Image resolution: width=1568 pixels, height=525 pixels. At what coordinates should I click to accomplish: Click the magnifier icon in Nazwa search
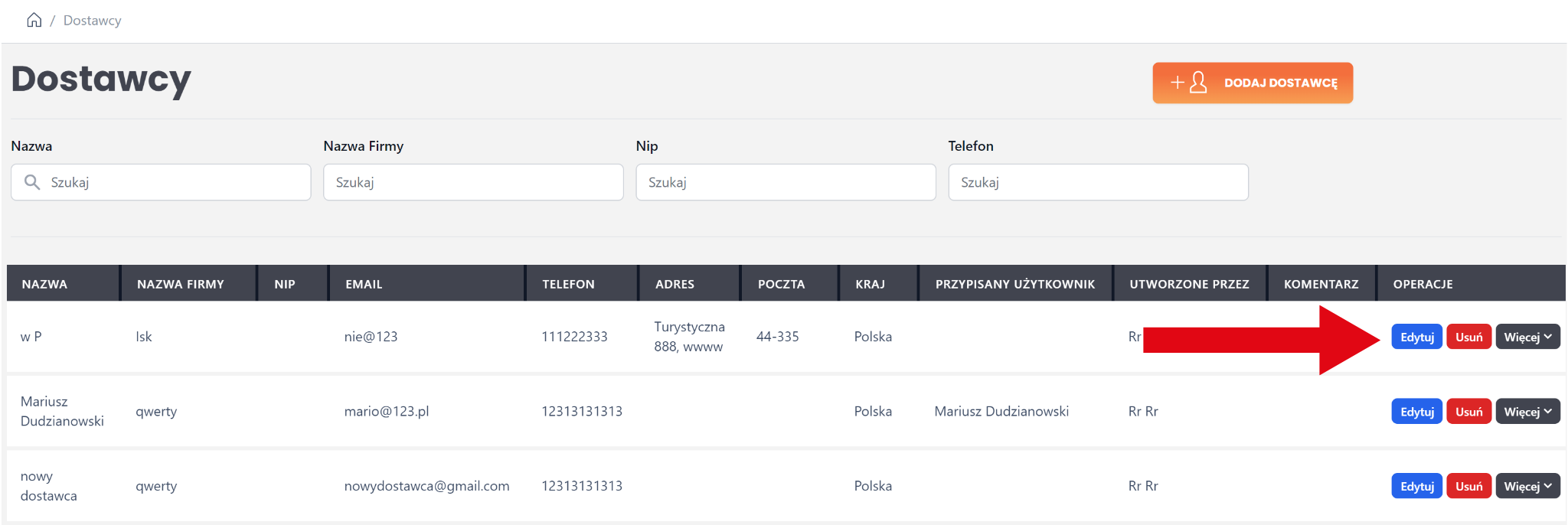(32, 182)
